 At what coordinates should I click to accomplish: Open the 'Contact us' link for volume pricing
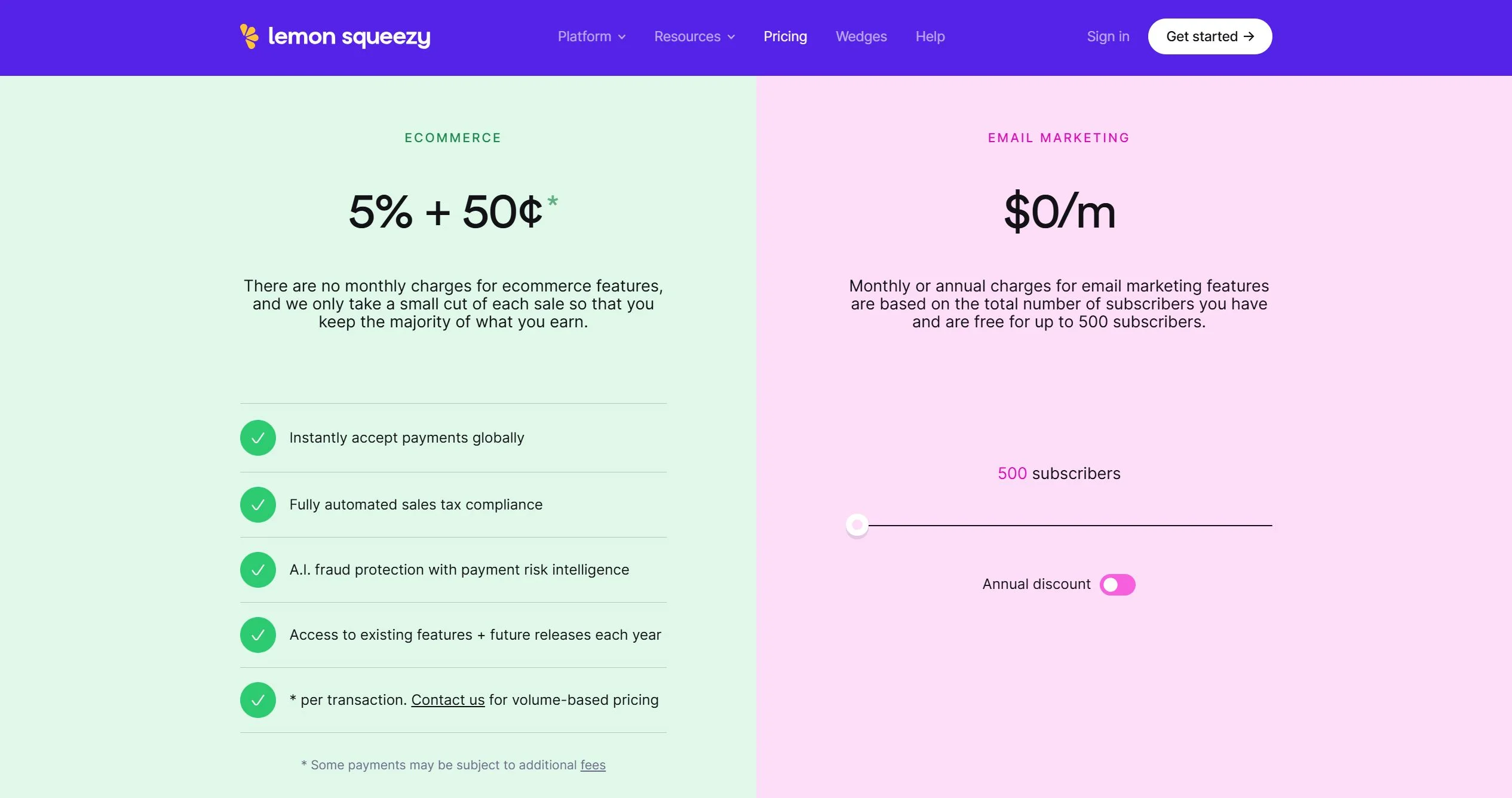pyautogui.click(x=447, y=699)
